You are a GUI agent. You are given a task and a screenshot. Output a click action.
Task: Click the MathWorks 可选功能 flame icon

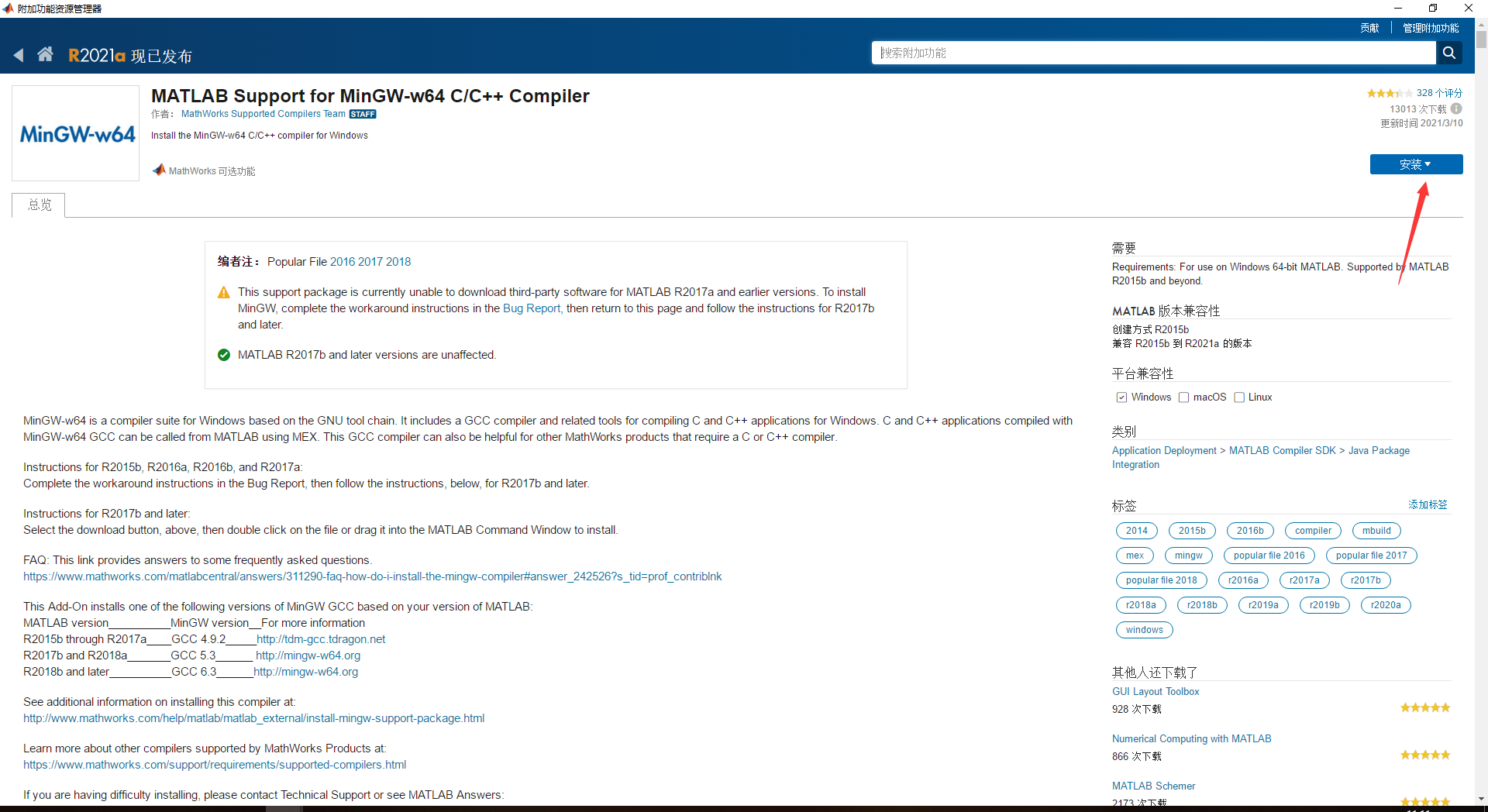coord(159,170)
